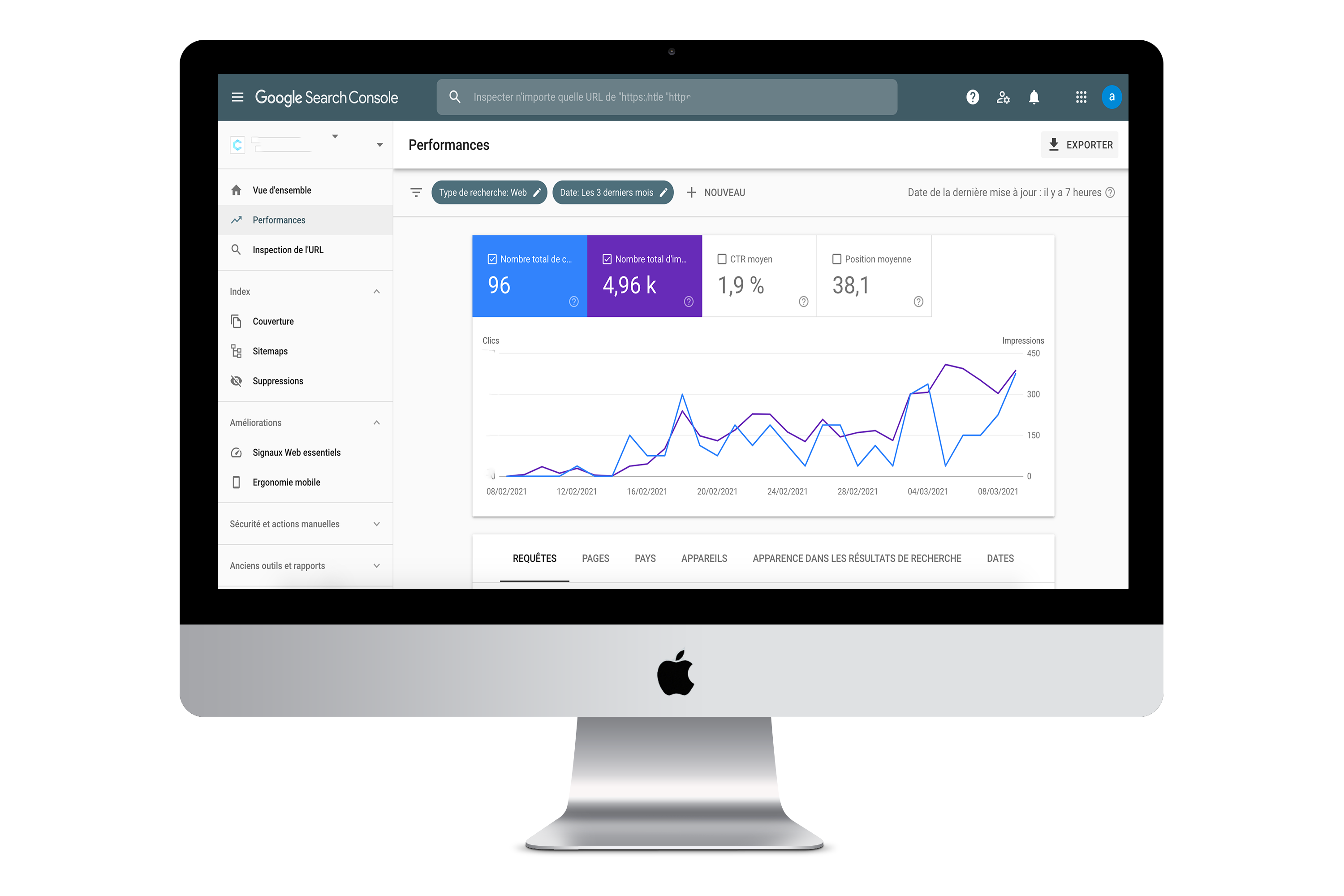Click the Signaux Web essentiels icon

pos(237,452)
